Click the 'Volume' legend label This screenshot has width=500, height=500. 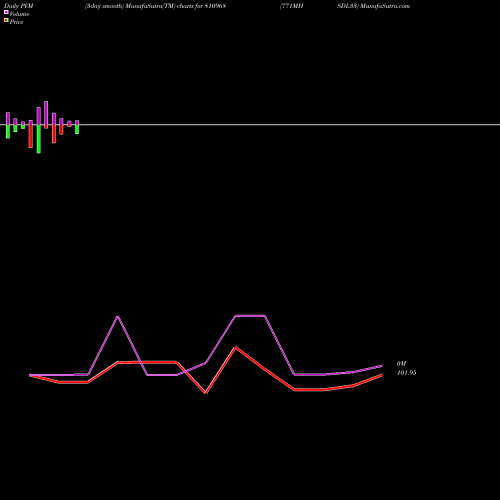19,14
